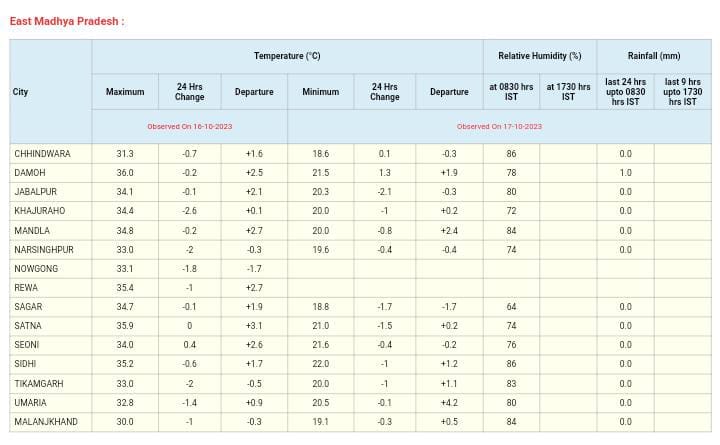
Task: Click the 'at 1730 hrs IST' humidity header
Action: pyautogui.click(x=568, y=92)
